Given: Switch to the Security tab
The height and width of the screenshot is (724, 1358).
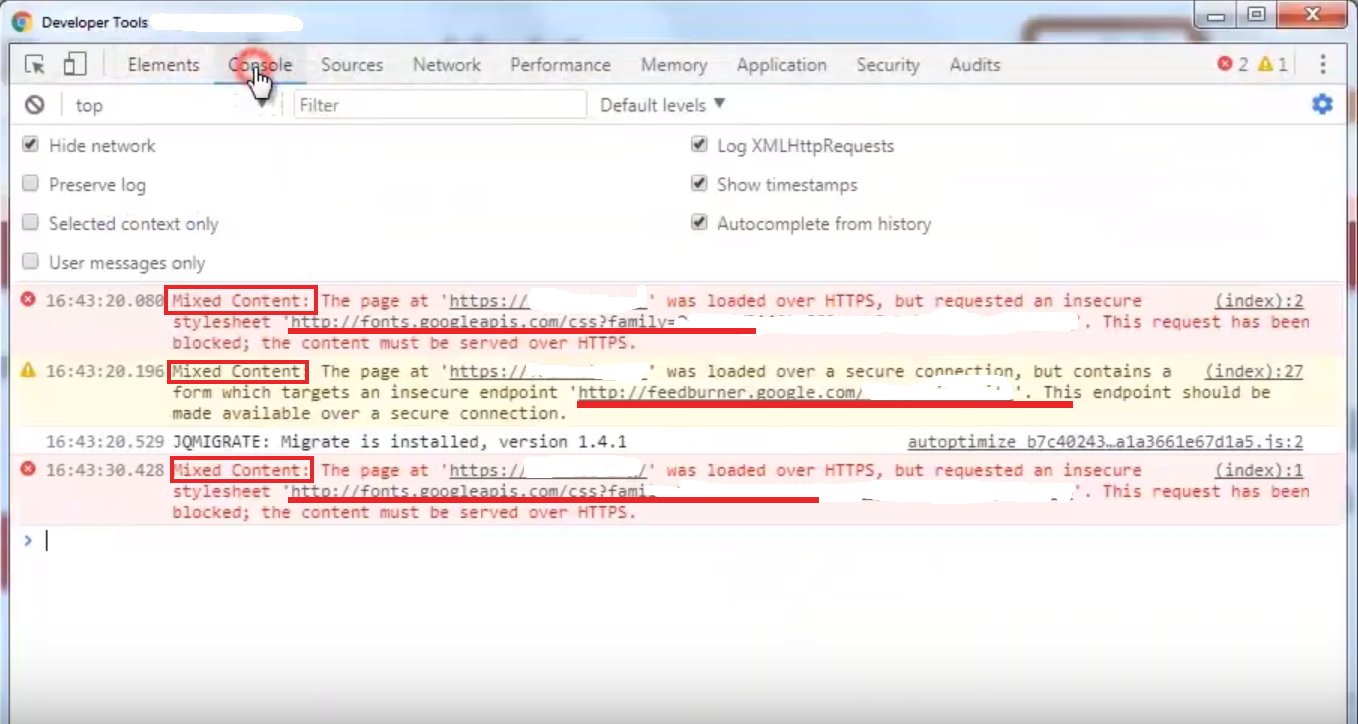Looking at the screenshot, I should click(x=887, y=65).
